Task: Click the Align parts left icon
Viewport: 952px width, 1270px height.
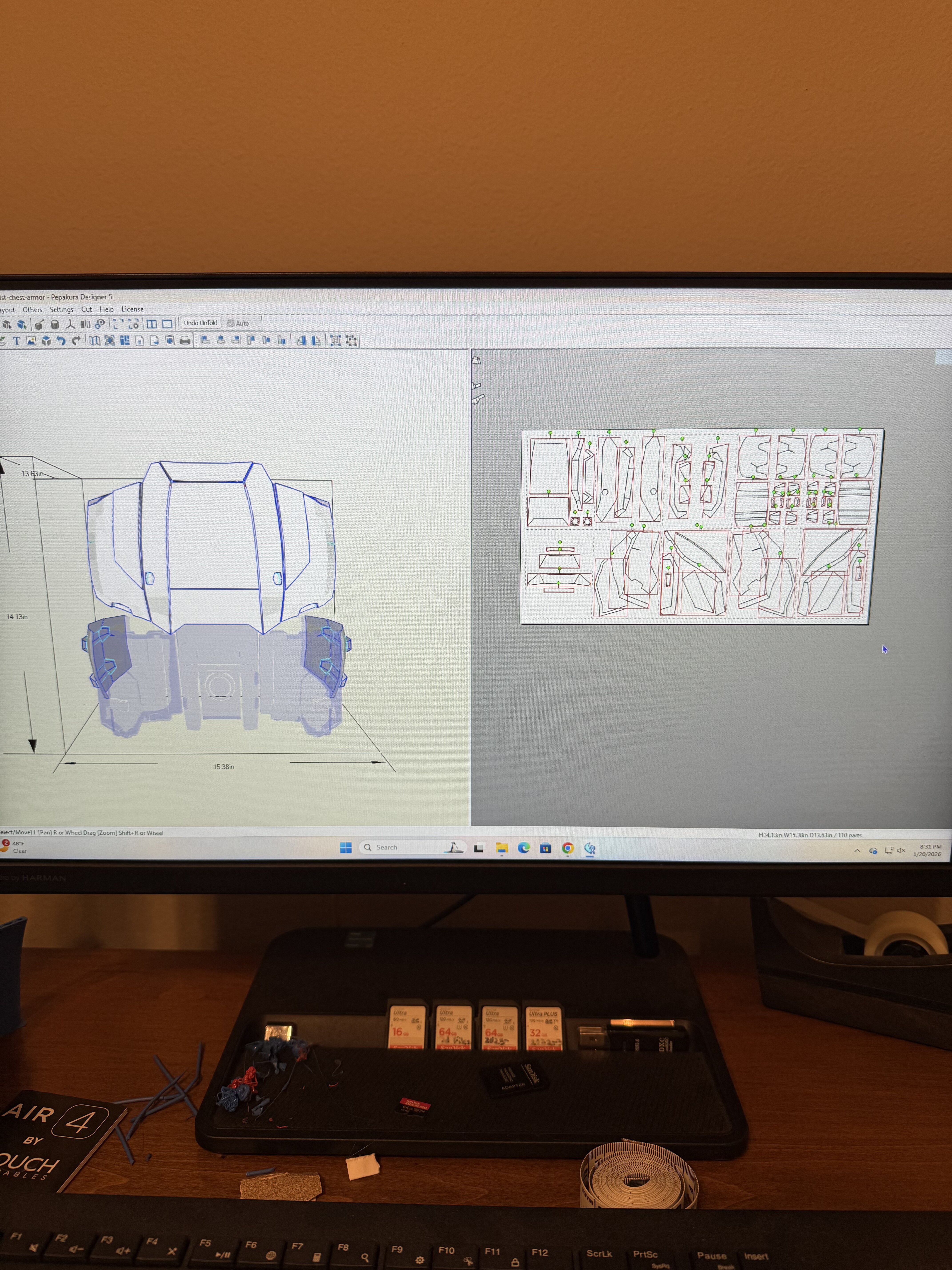Action: (205, 340)
